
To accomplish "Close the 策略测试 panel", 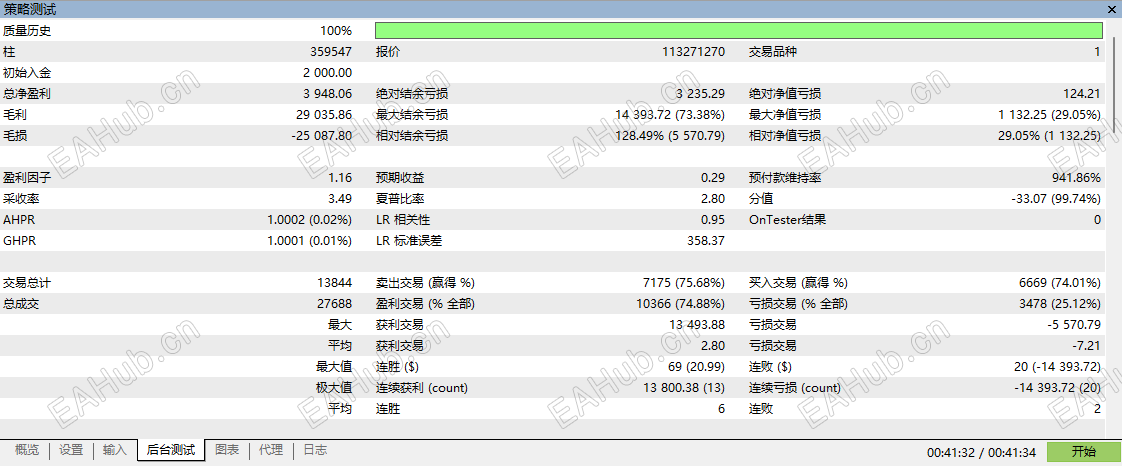I will click(x=1112, y=9).
